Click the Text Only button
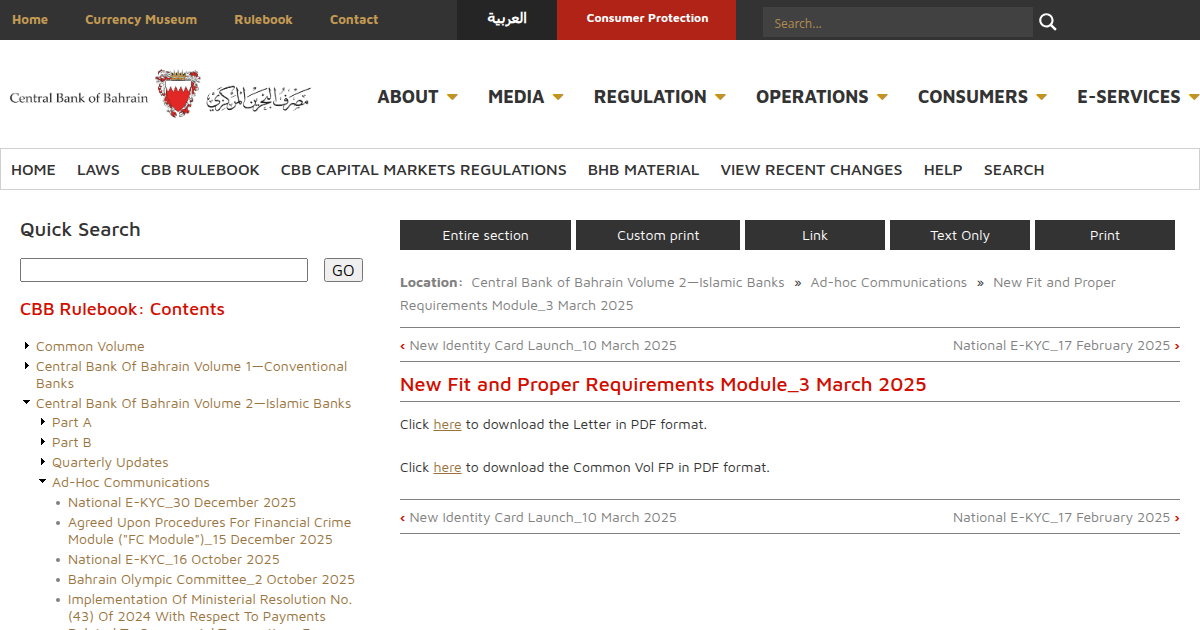 pyautogui.click(x=959, y=234)
